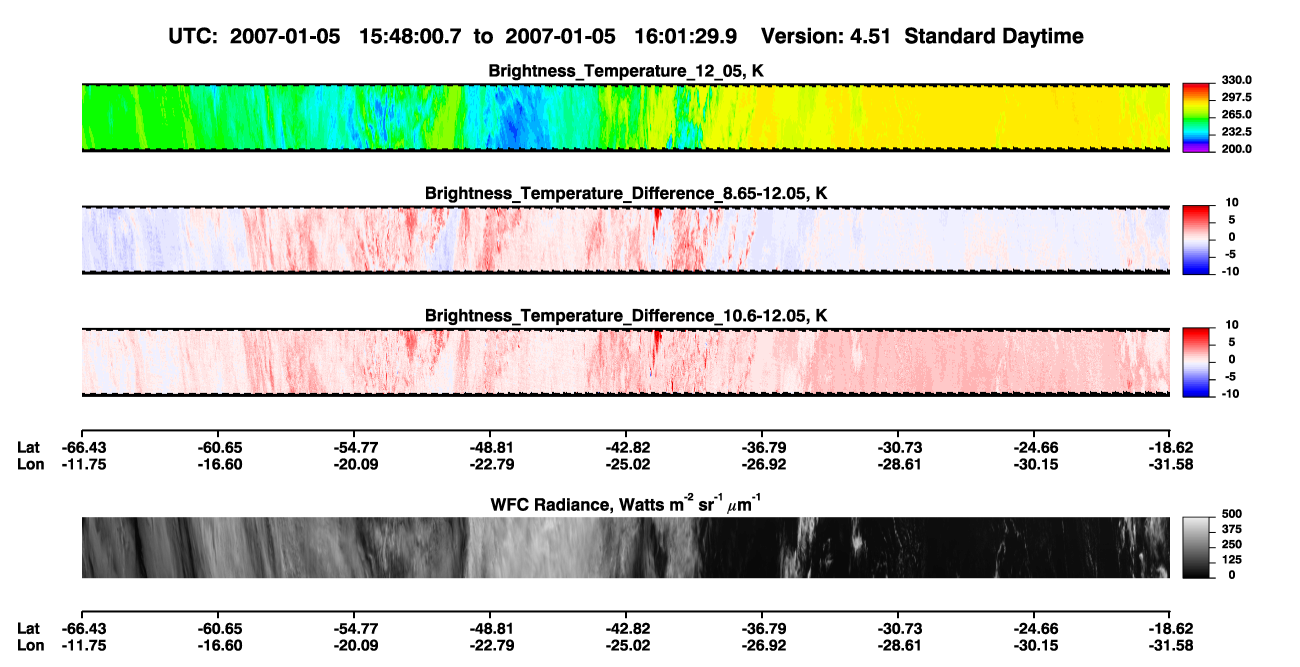Image resolution: width=1300 pixels, height=667 pixels.
Task: Click the WFC Radiance grayscale bar
Action: (x=1197, y=547)
